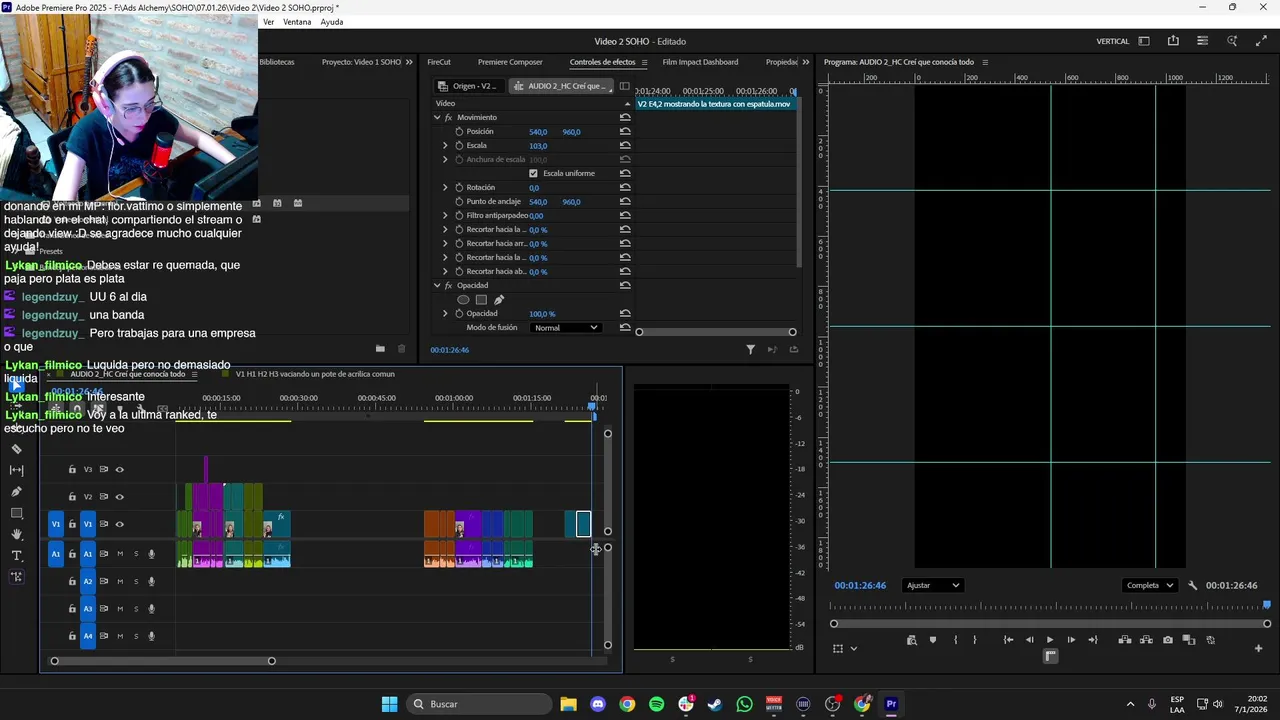Open the Ayuda menu
The height and width of the screenshot is (720, 1280).
[332, 22]
